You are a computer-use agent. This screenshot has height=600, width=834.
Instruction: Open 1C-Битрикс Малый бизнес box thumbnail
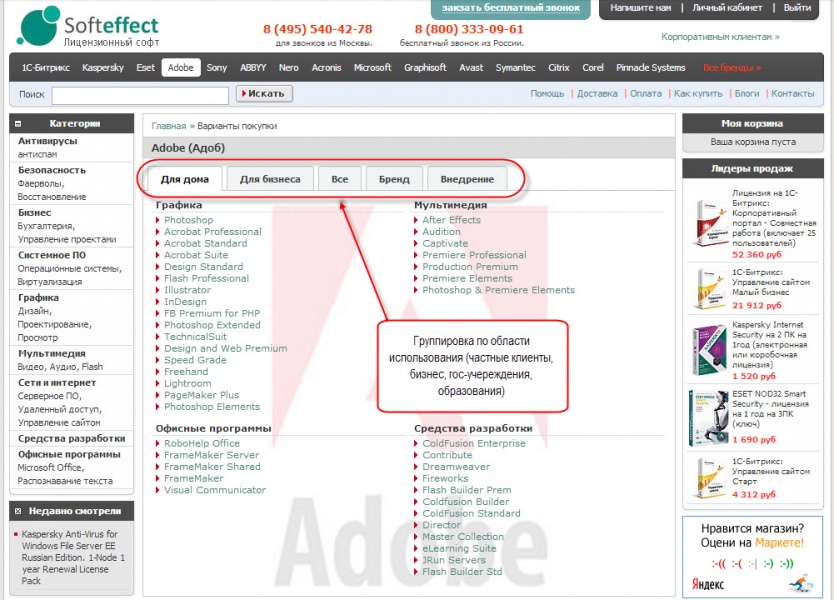point(710,289)
